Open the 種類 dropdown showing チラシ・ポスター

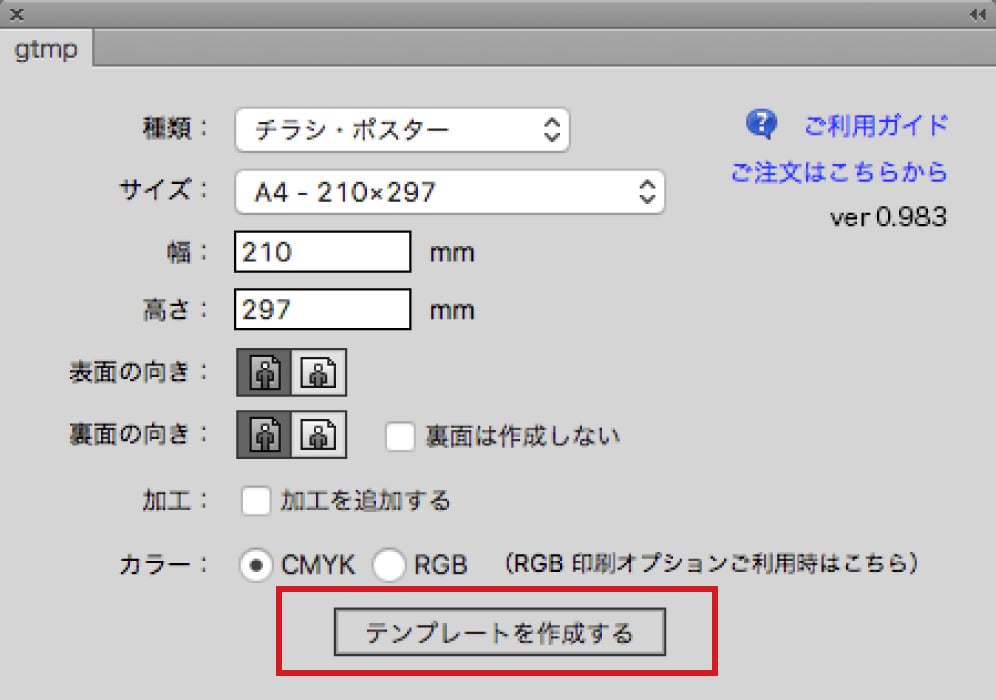402,129
